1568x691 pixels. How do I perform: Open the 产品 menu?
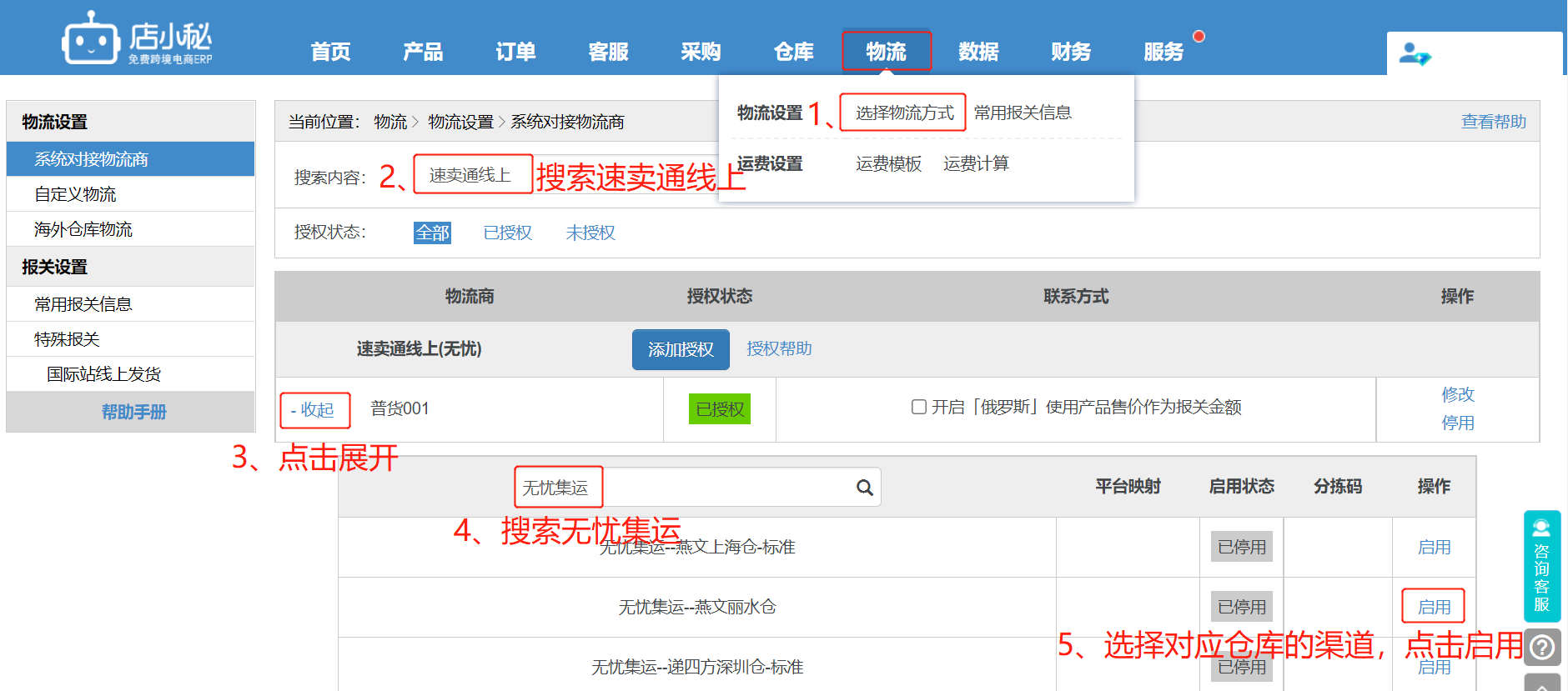pos(423,52)
